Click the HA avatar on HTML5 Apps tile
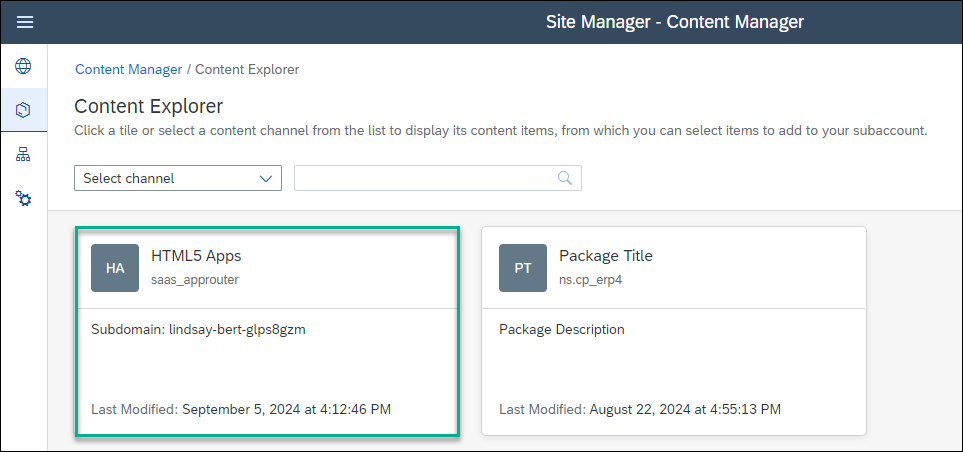Screen dimensions: 963x452 (x=115, y=268)
